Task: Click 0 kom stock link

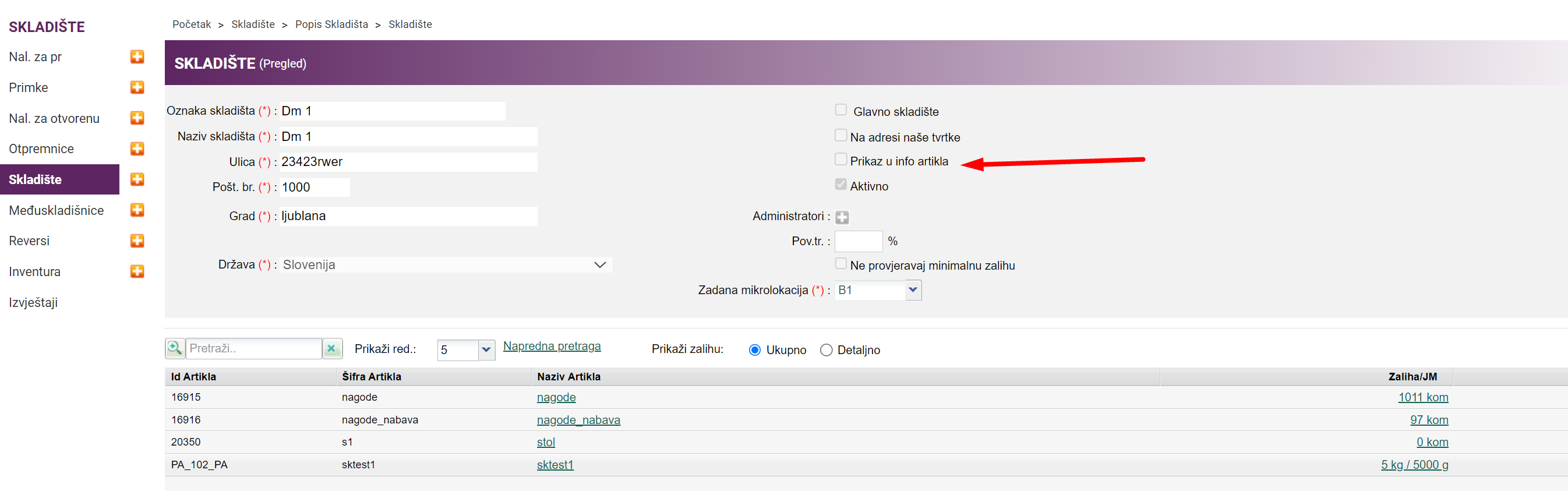Action: click(1432, 442)
